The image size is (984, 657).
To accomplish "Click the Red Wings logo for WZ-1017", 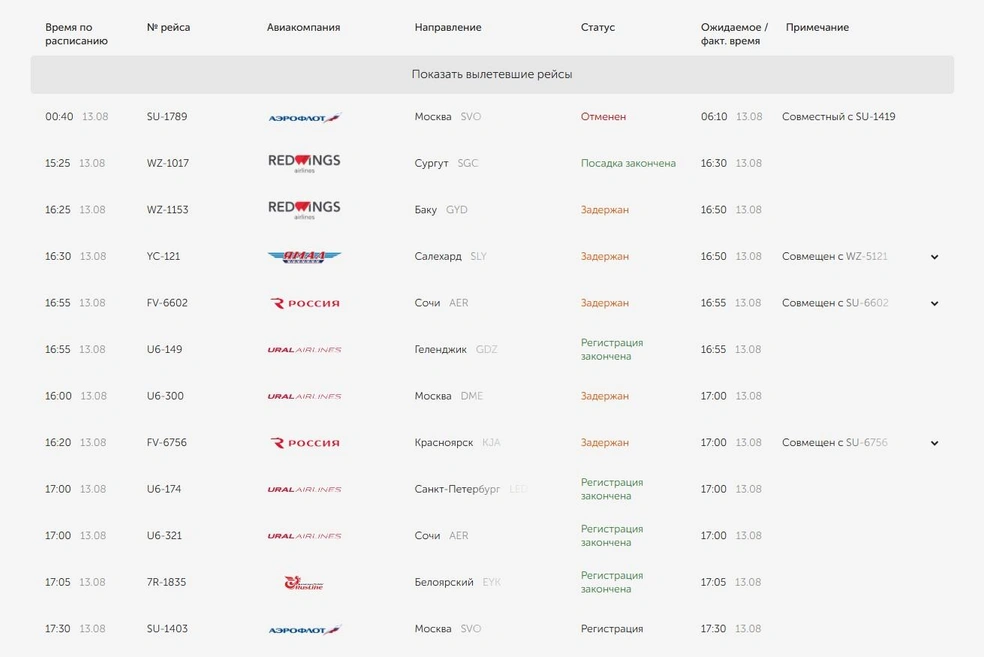I will tap(304, 163).
